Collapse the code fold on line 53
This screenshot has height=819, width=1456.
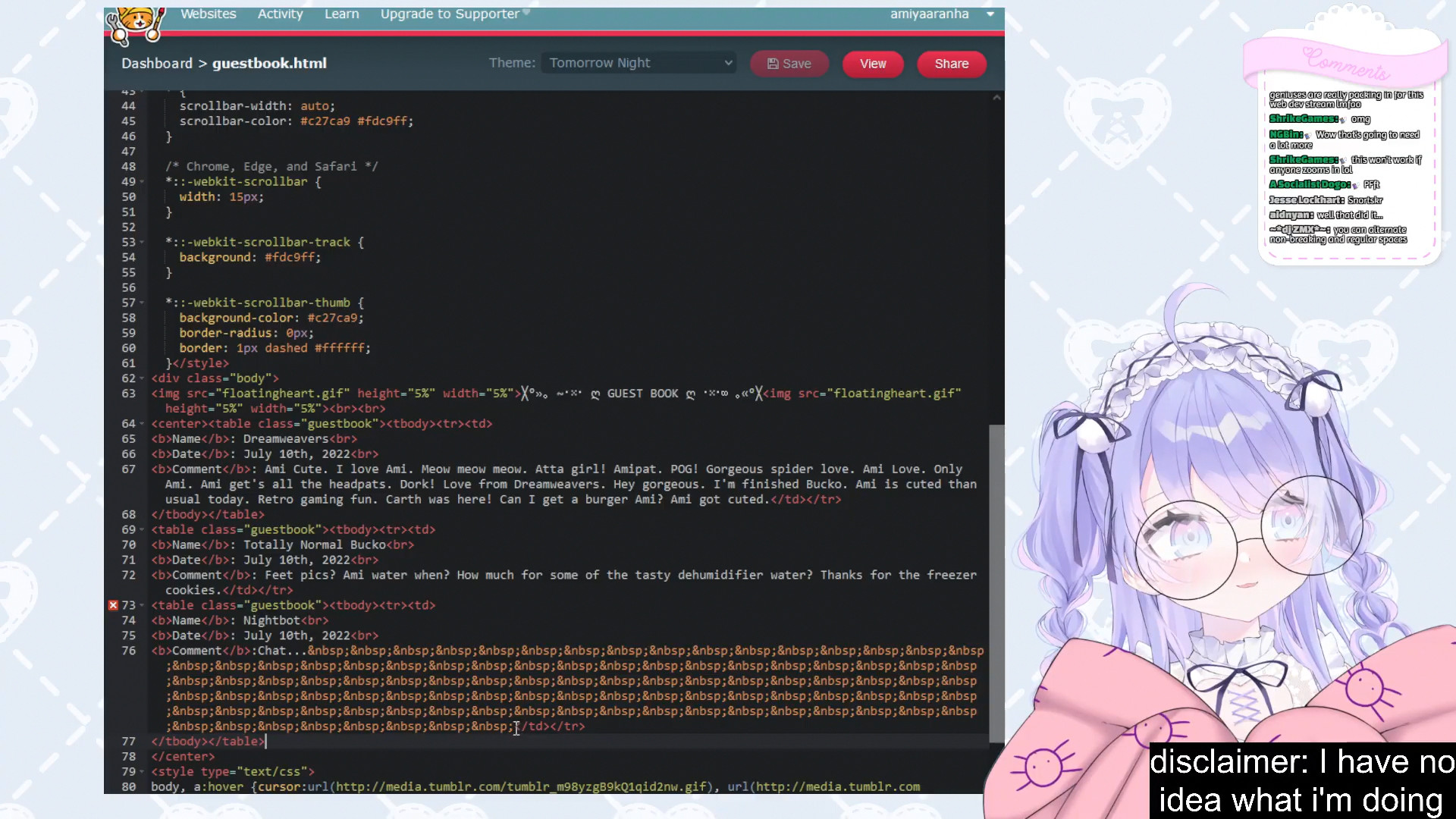coord(142,243)
